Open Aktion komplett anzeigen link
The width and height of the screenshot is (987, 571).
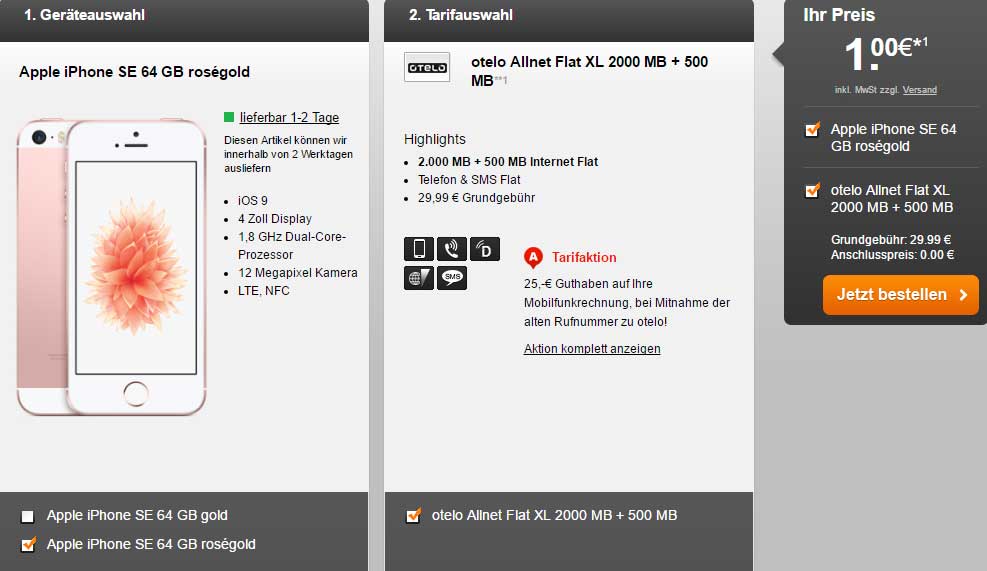[592, 349]
